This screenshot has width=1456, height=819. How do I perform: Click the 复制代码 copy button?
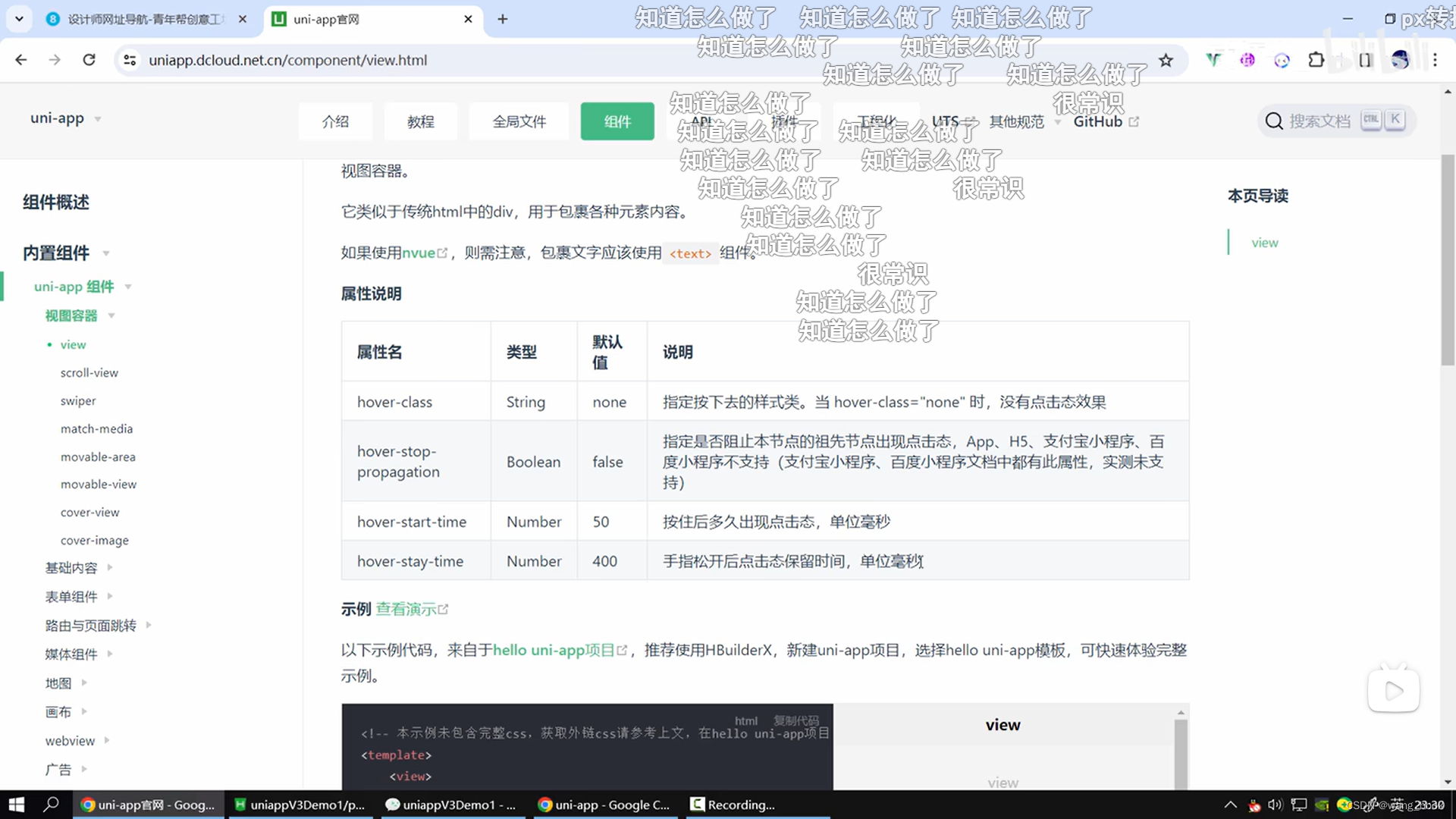pos(796,720)
